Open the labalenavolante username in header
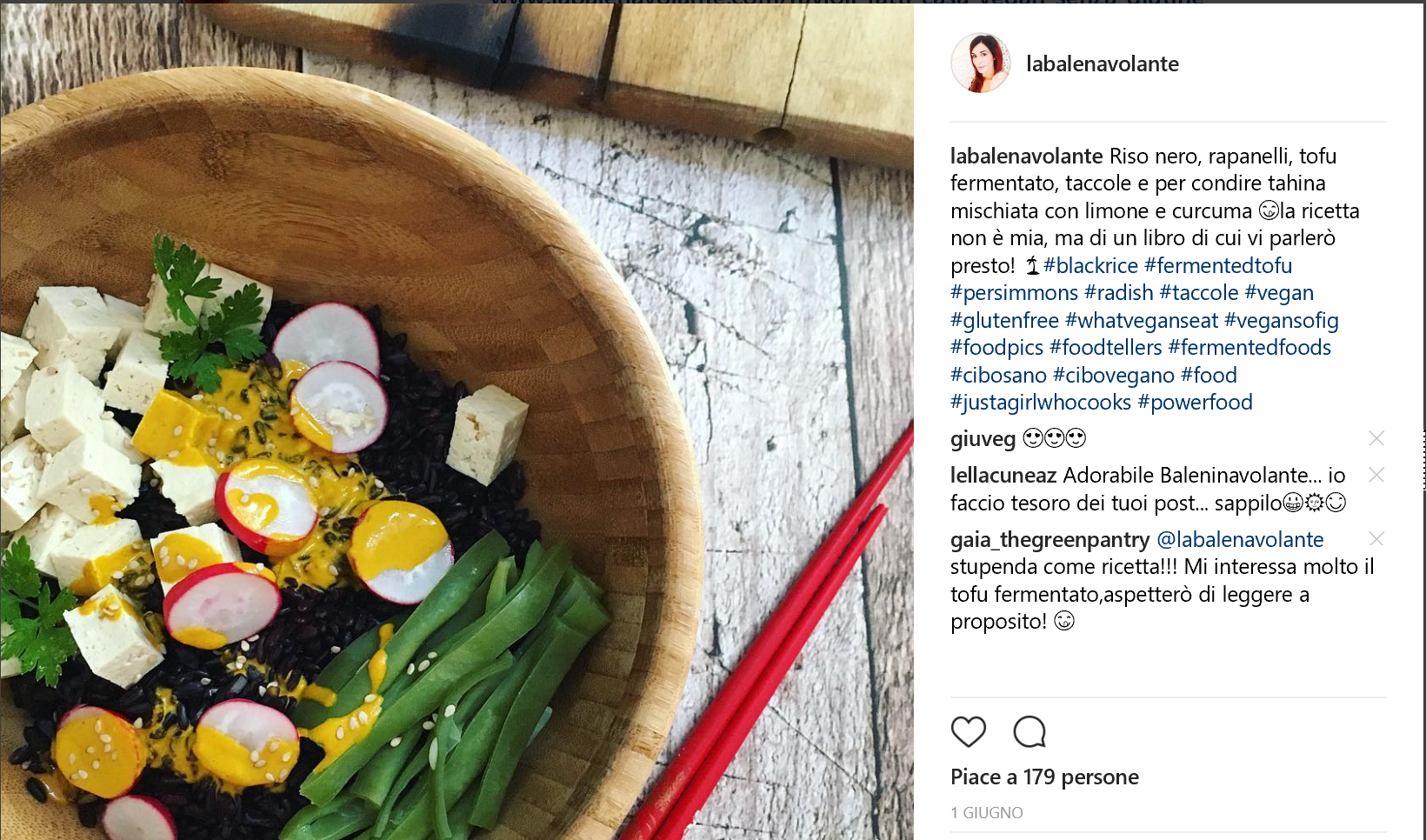The height and width of the screenshot is (840, 1426). click(1103, 63)
